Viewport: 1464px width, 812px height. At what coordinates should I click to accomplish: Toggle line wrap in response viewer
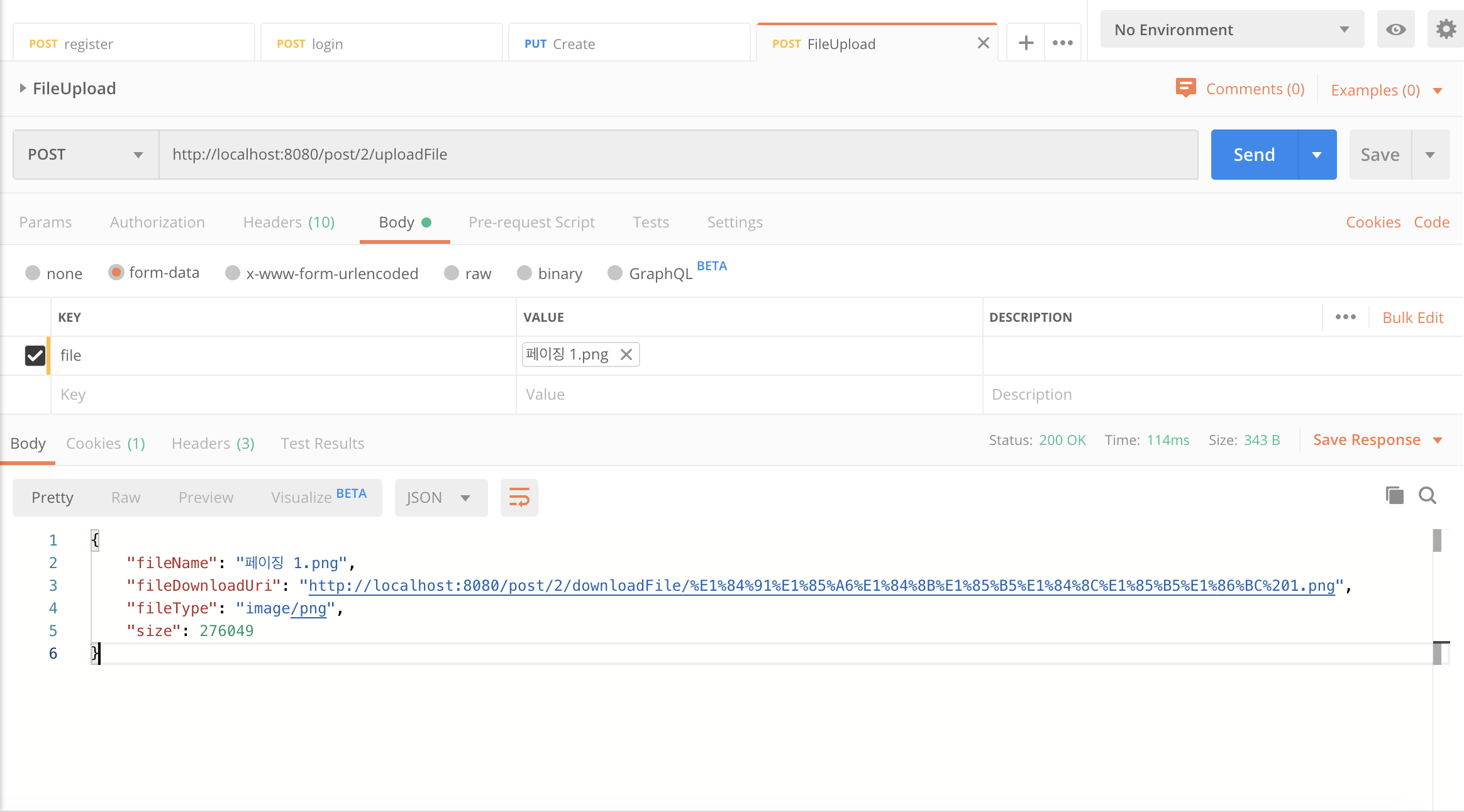[x=519, y=497]
